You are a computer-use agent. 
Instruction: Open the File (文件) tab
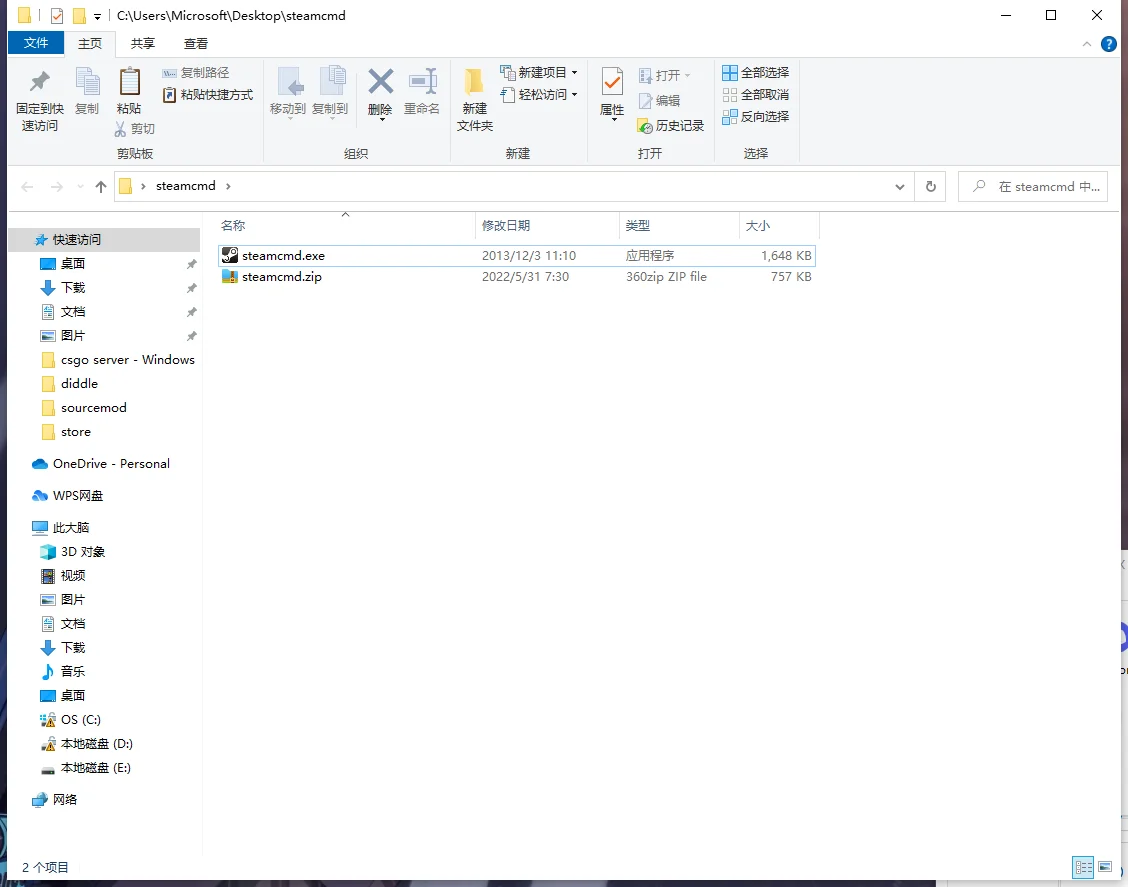[36, 43]
